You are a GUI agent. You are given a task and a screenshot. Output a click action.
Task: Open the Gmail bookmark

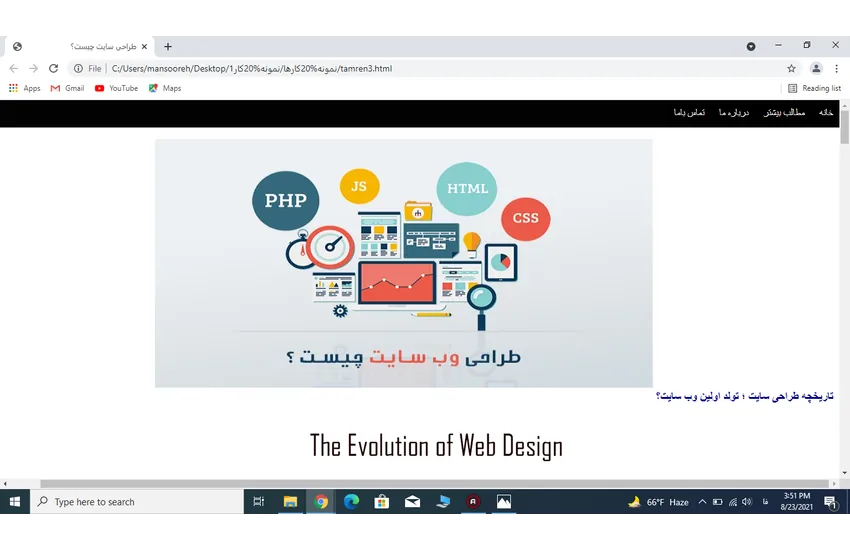coord(67,88)
